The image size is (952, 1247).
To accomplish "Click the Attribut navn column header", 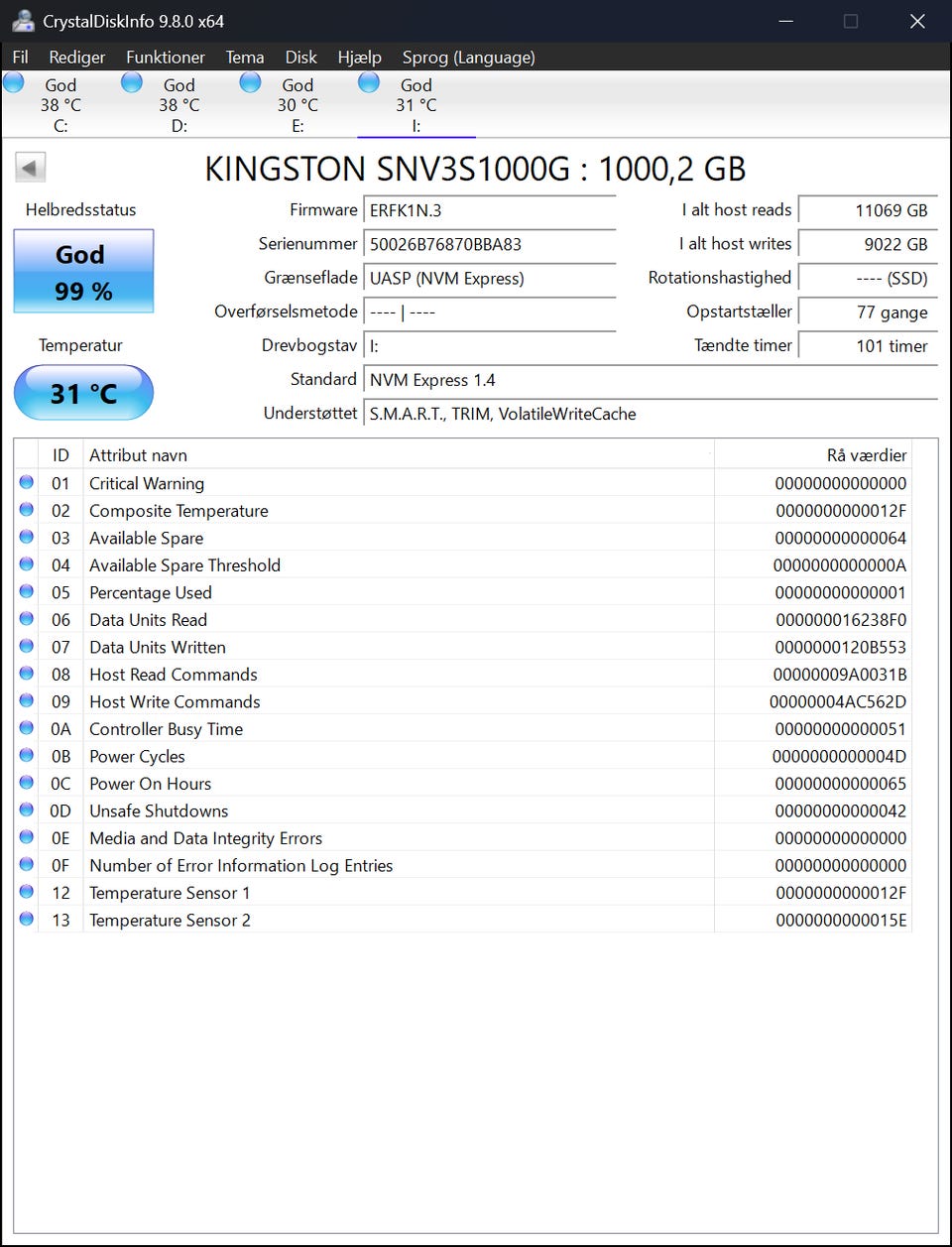I will 398,455.
